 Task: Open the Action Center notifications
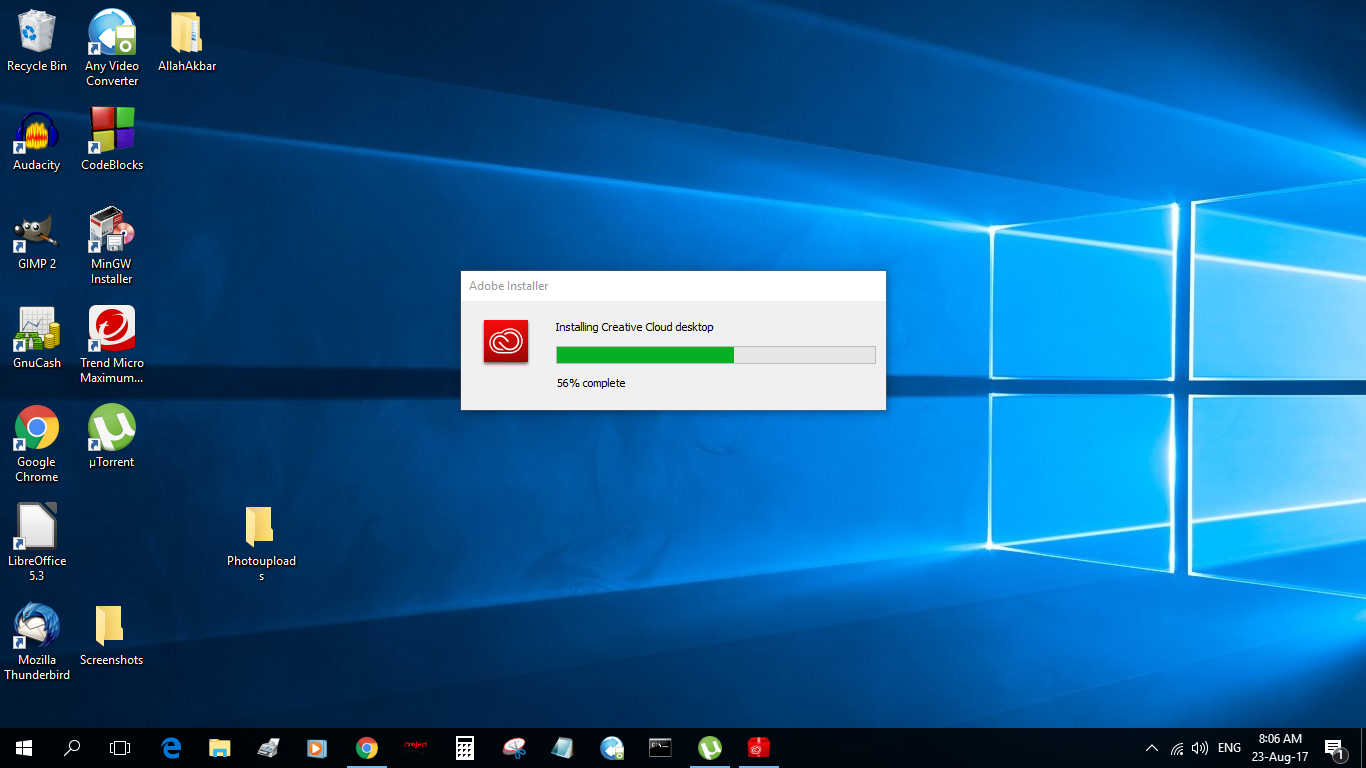[x=1334, y=748]
